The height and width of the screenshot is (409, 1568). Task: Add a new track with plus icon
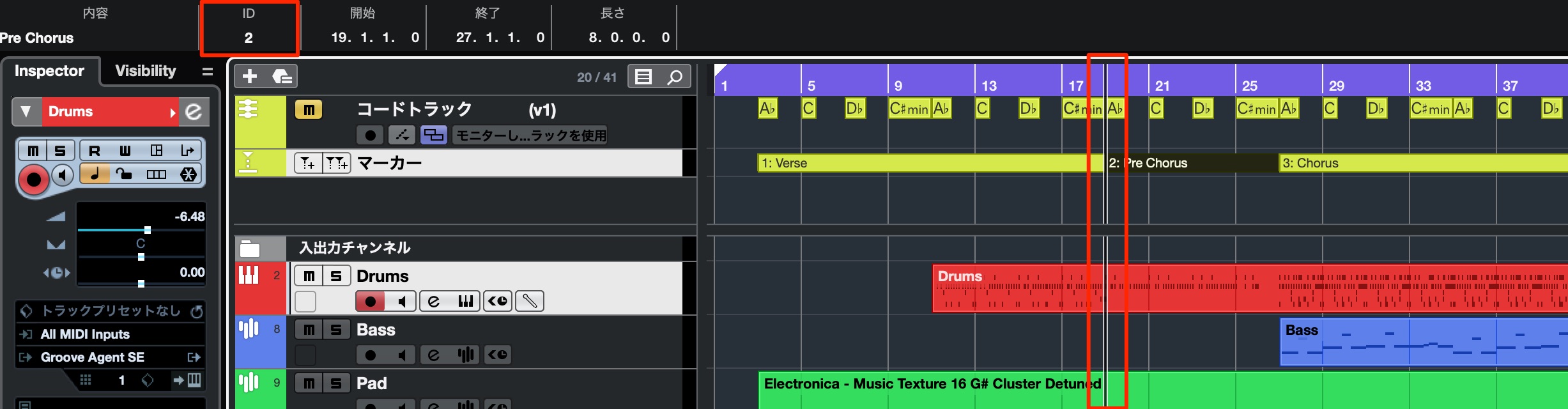point(250,77)
